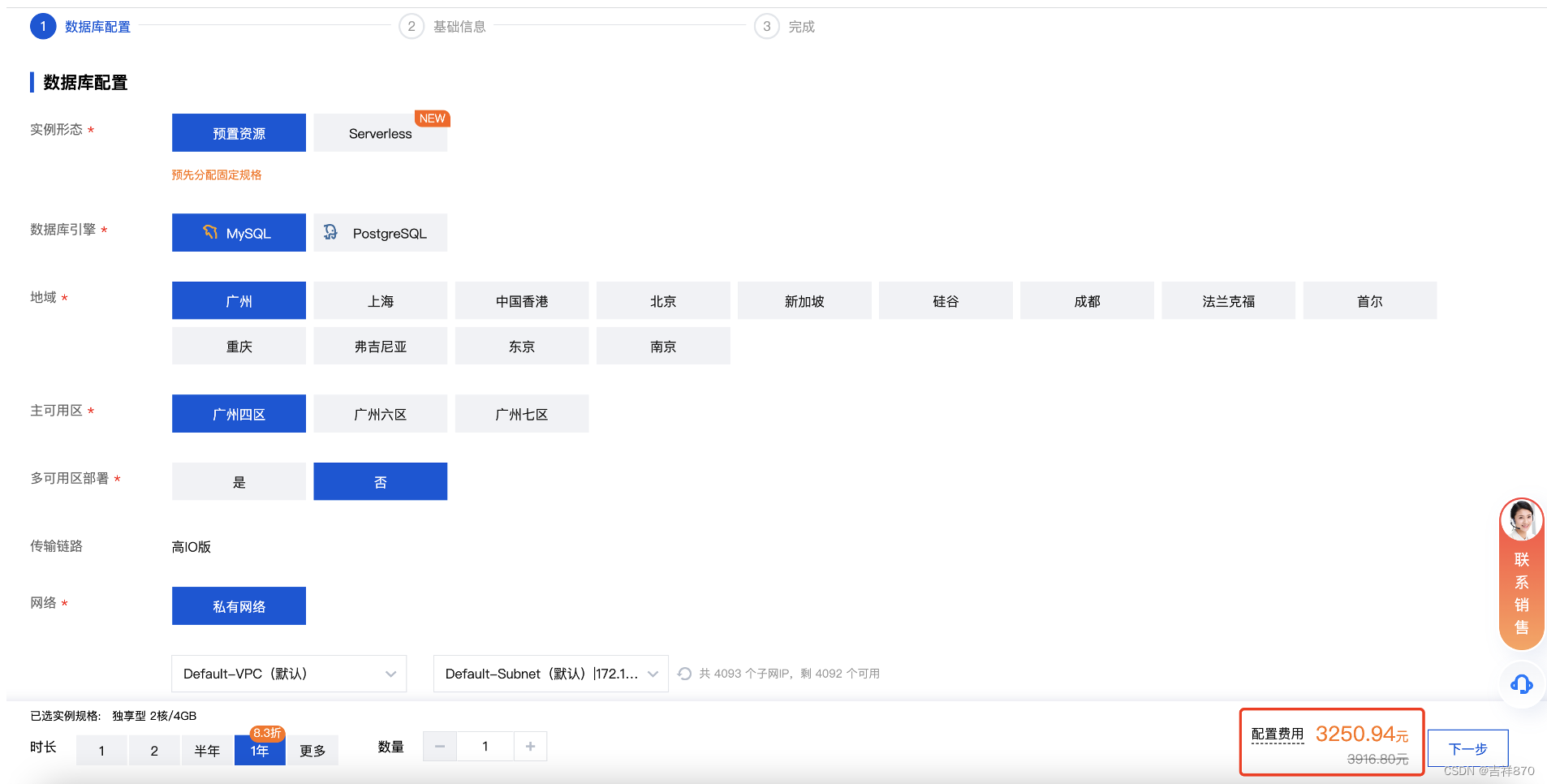Go to step 1 数据库配置
Viewport: 1547px width, 784px height.
(x=80, y=27)
